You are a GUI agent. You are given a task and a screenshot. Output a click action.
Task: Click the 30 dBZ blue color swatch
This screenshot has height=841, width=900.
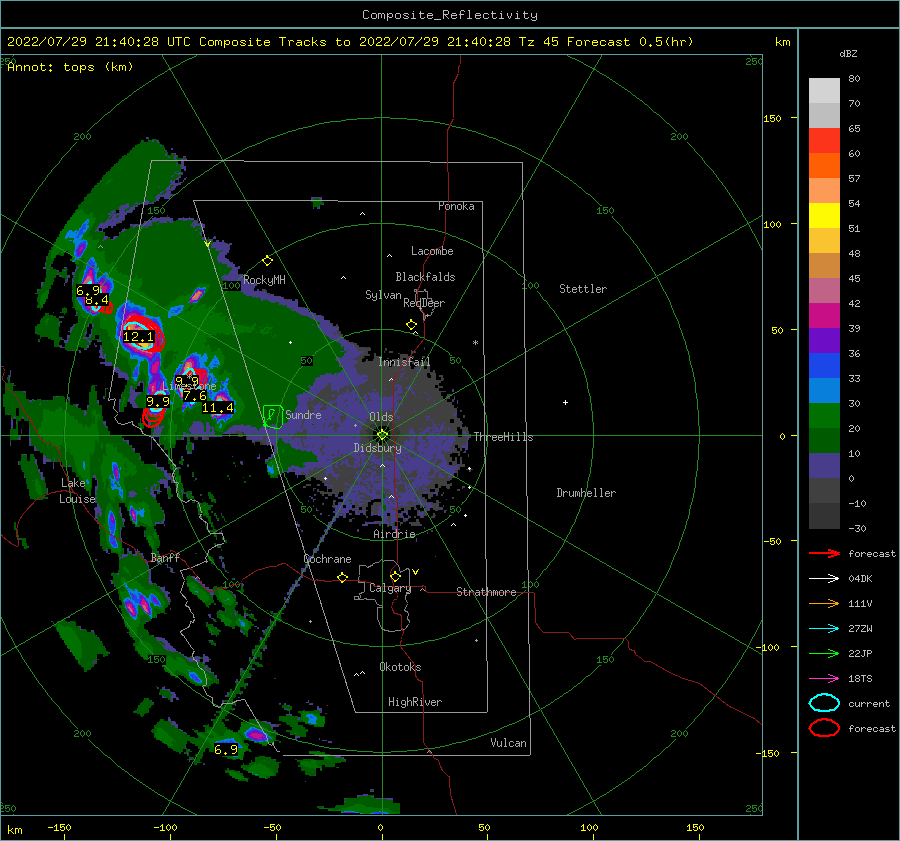824,391
